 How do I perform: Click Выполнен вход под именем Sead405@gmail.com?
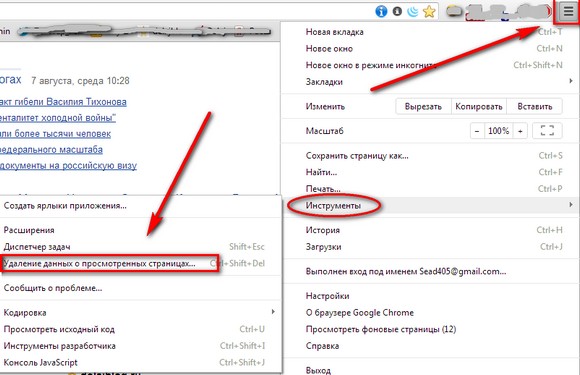point(431,271)
